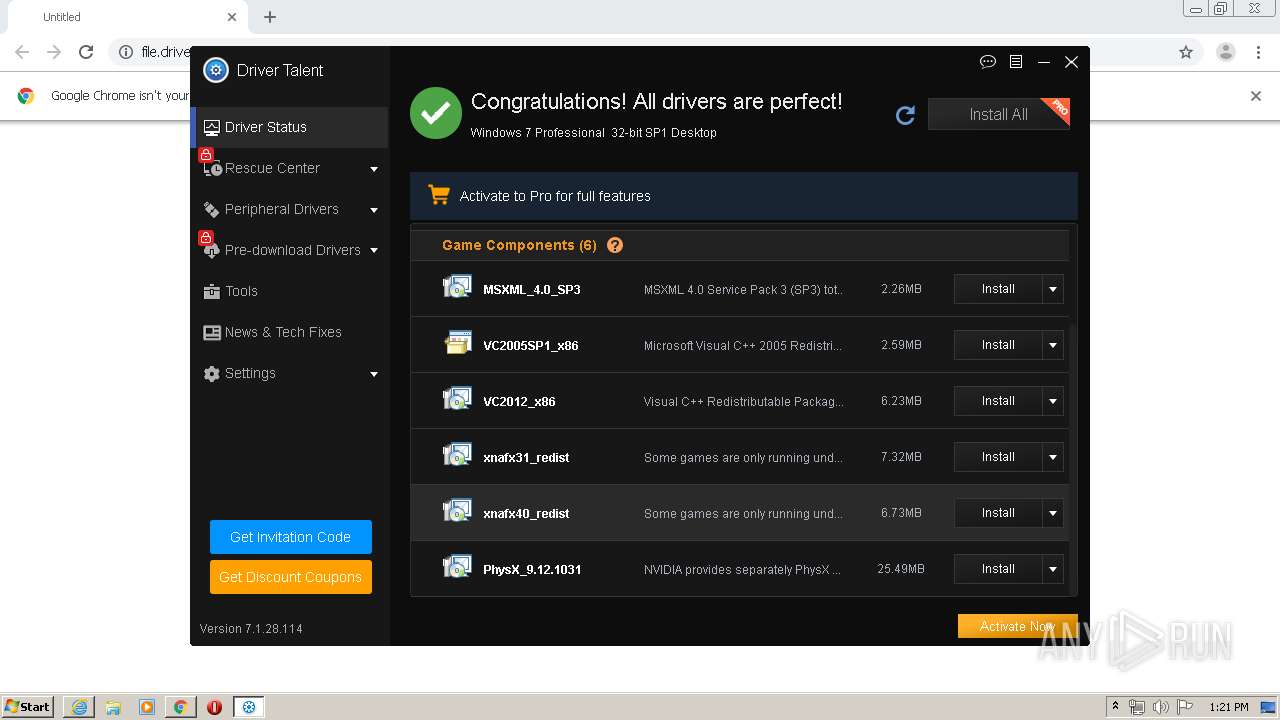The image size is (1280, 720).
Task: Click the Settings gear icon in sidebar
Action: tap(212, 373)
